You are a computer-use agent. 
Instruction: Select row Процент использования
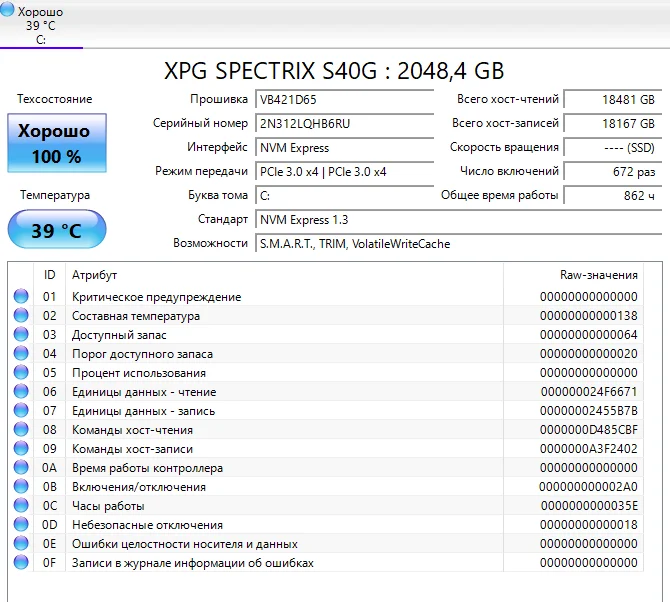point(326,373)
